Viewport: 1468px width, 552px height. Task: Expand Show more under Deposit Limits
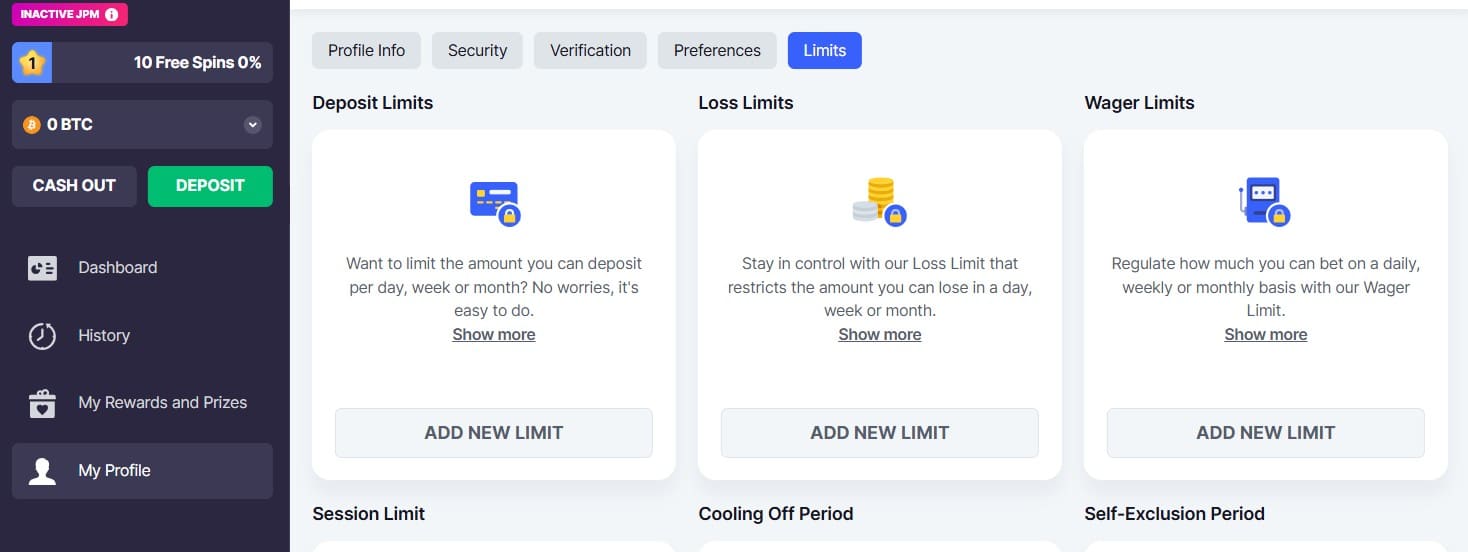[x=494, y=334]
